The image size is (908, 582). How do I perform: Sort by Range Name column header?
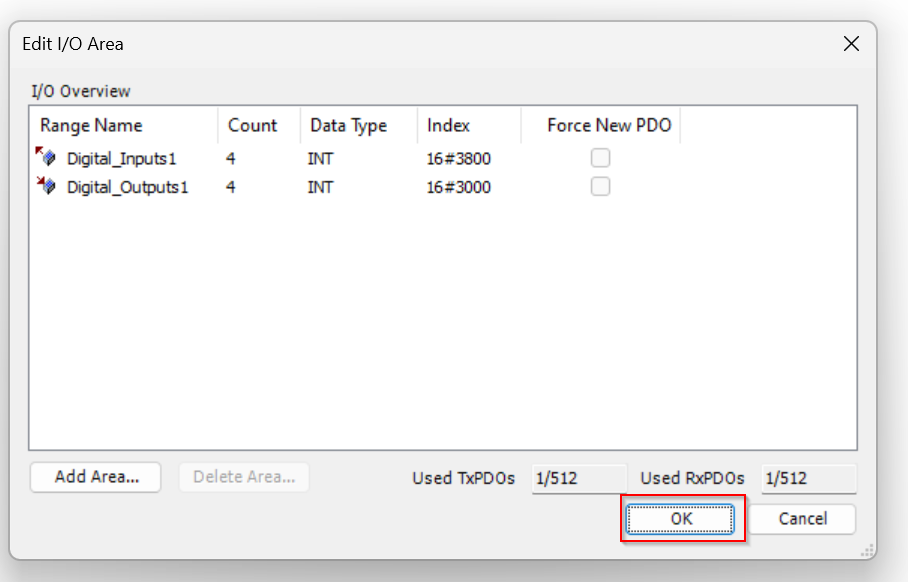pos(123,125)
